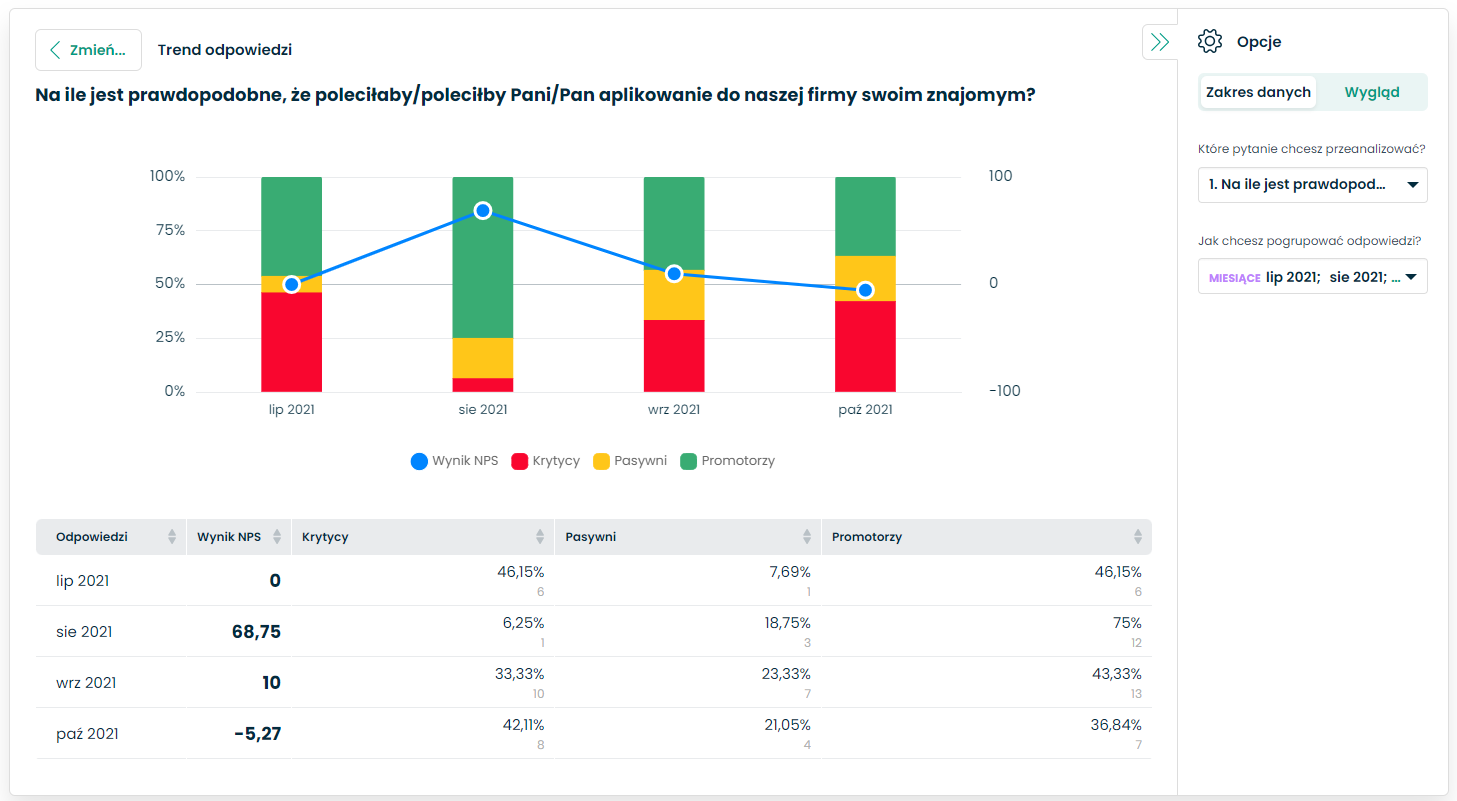
Task: Click the Opcje gear icon
Action: pyautogui.click(x=1210, y=42)
